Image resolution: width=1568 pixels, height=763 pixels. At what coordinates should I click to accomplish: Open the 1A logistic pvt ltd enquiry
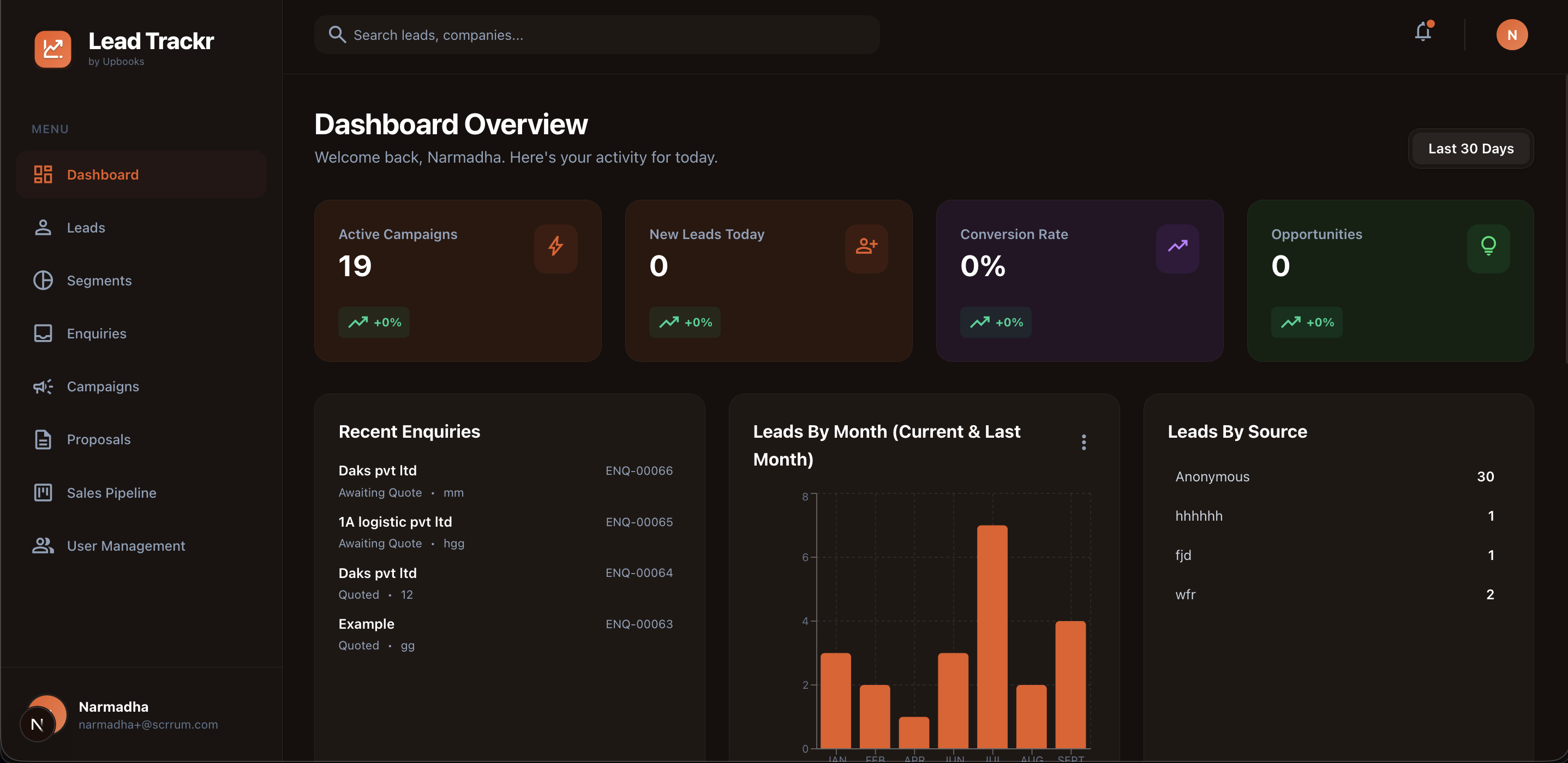pyautogui.click(x=505, y=532)
